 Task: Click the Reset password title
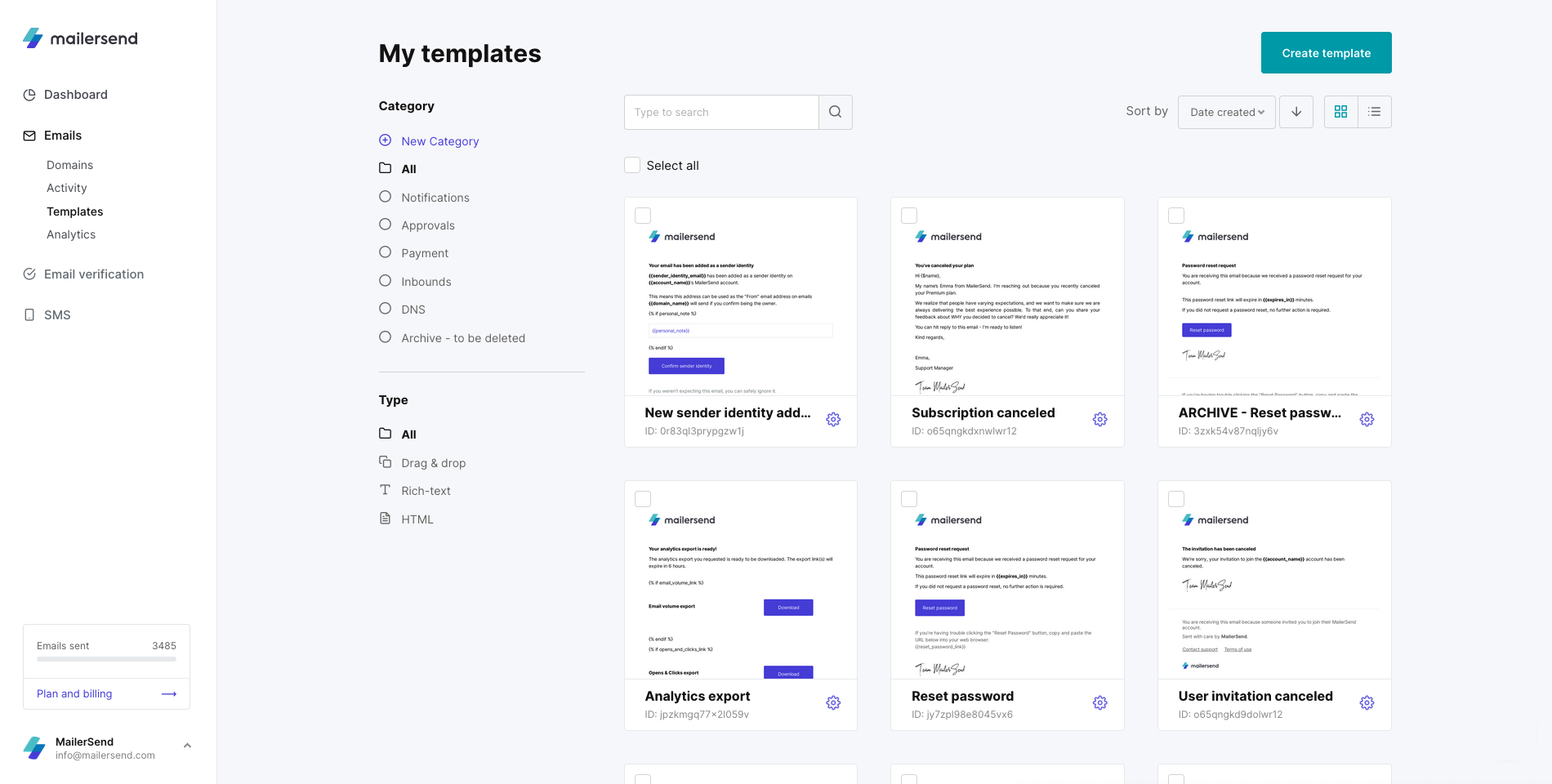(x=962, y=697)
